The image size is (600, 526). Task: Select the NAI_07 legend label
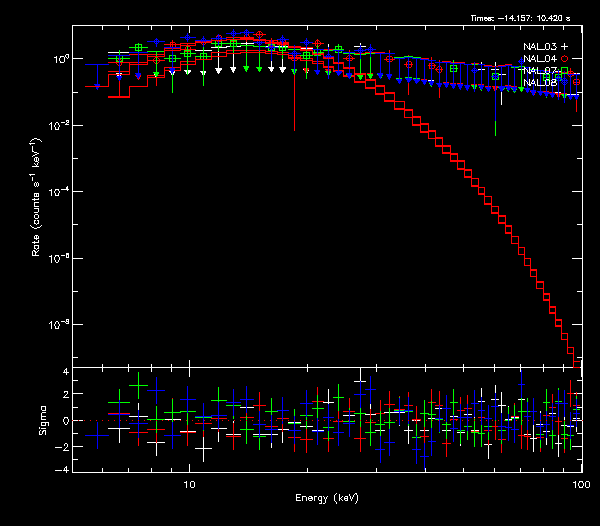(539, 71)
